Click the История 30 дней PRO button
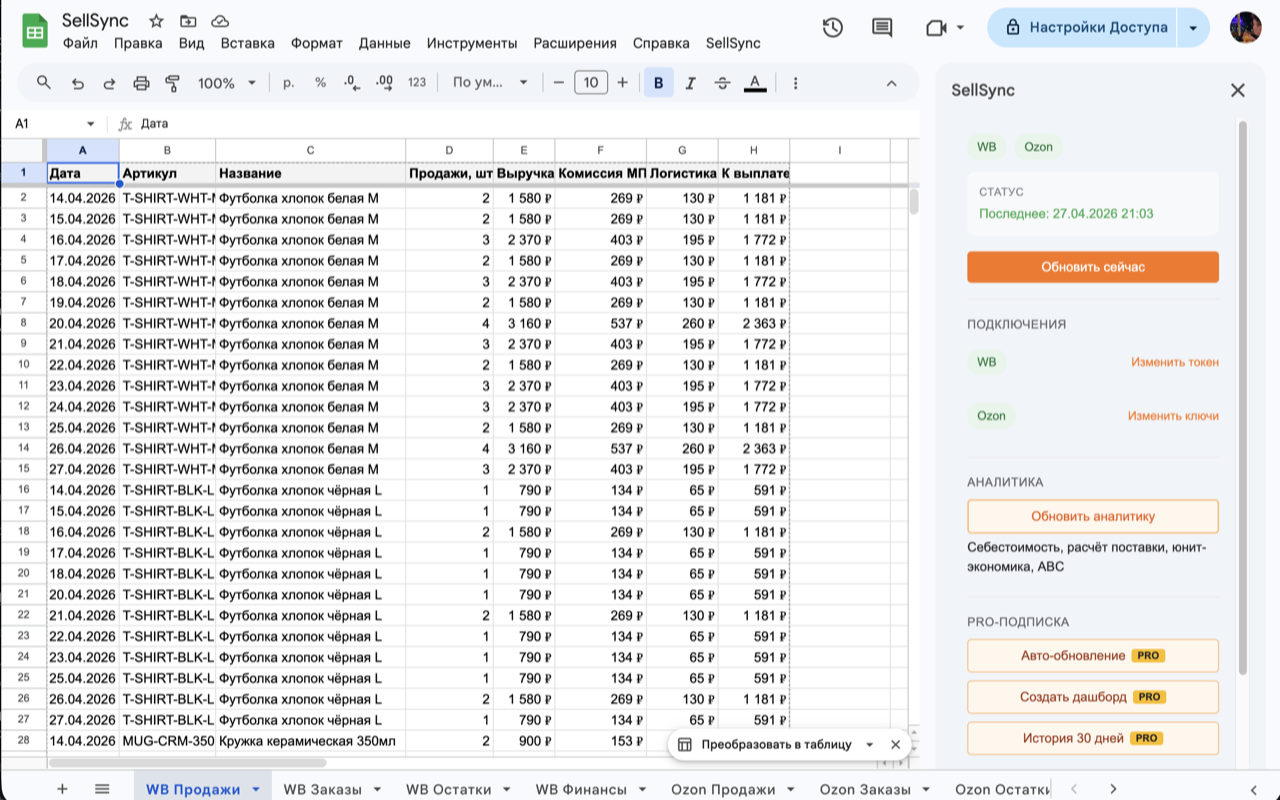Screen dimensions: 1280x800 click(1093, 738)
